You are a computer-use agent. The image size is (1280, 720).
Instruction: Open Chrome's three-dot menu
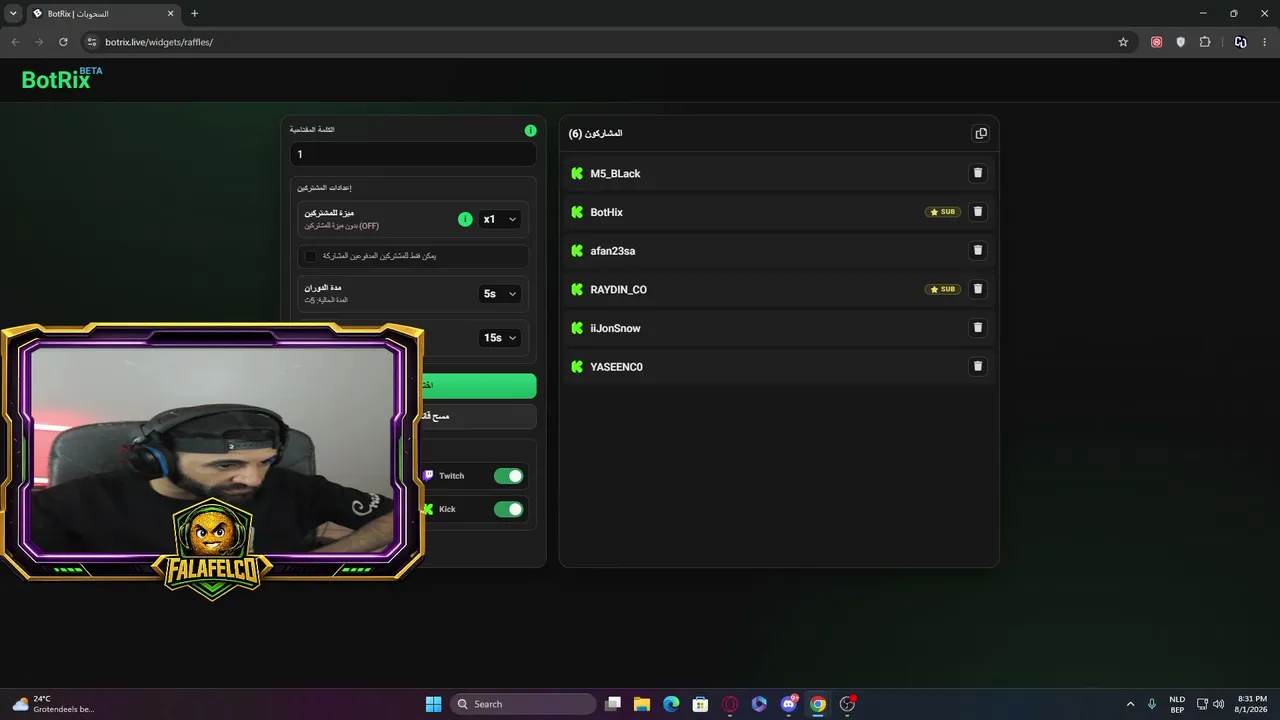(x=1265, y=42)
